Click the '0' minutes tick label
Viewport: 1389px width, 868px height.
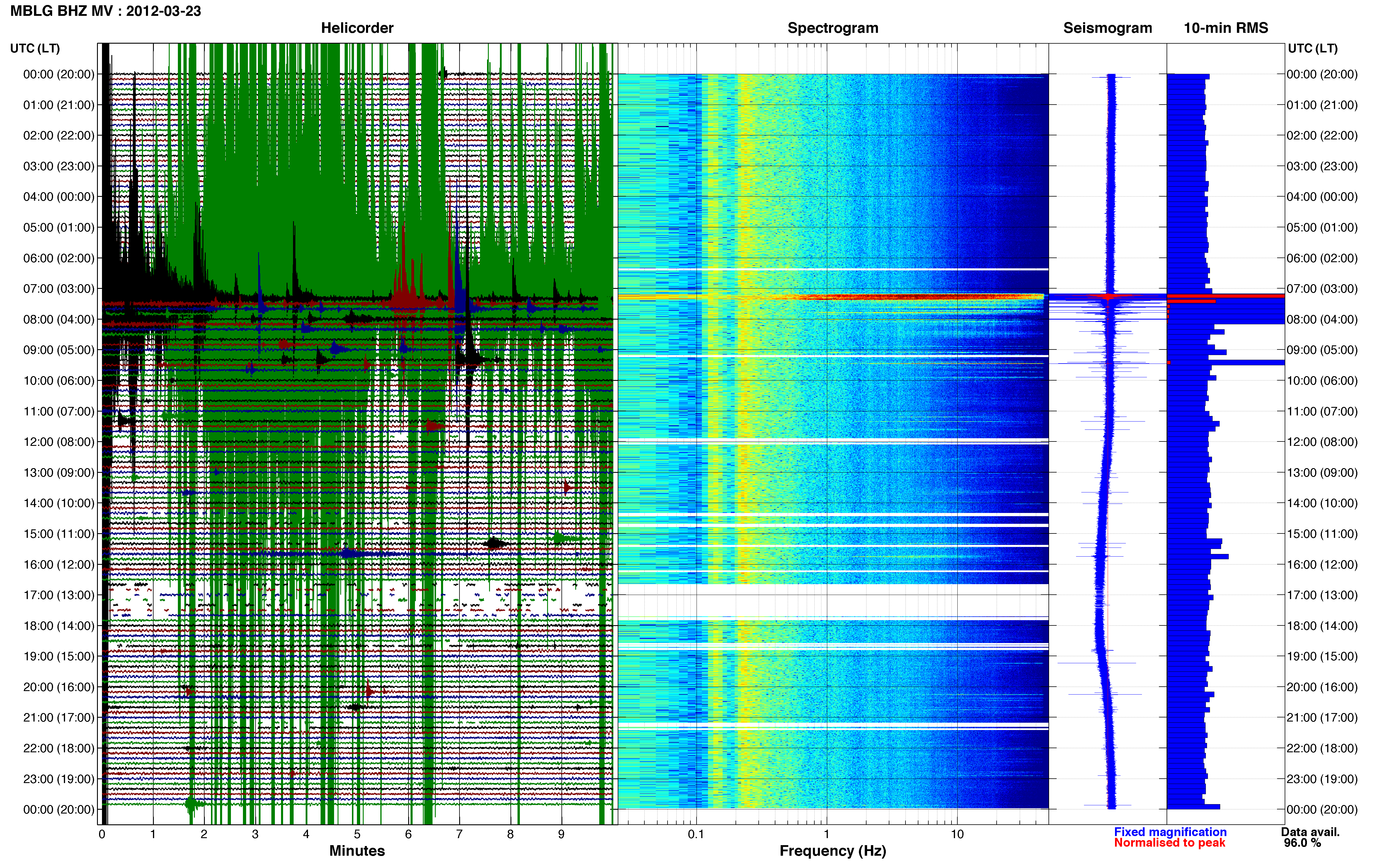[102, 834]
